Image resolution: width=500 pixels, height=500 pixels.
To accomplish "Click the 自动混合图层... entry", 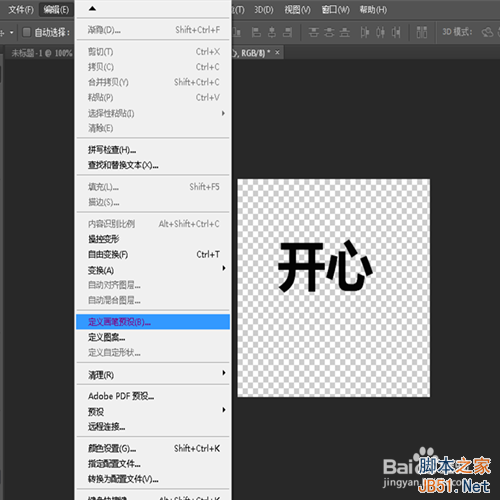I will coord(153,300).
